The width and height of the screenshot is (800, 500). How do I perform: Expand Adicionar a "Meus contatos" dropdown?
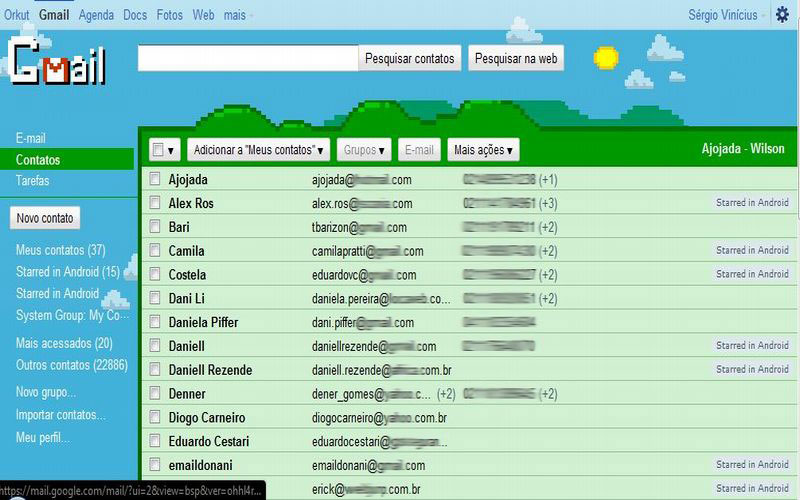tap(258, 150)
